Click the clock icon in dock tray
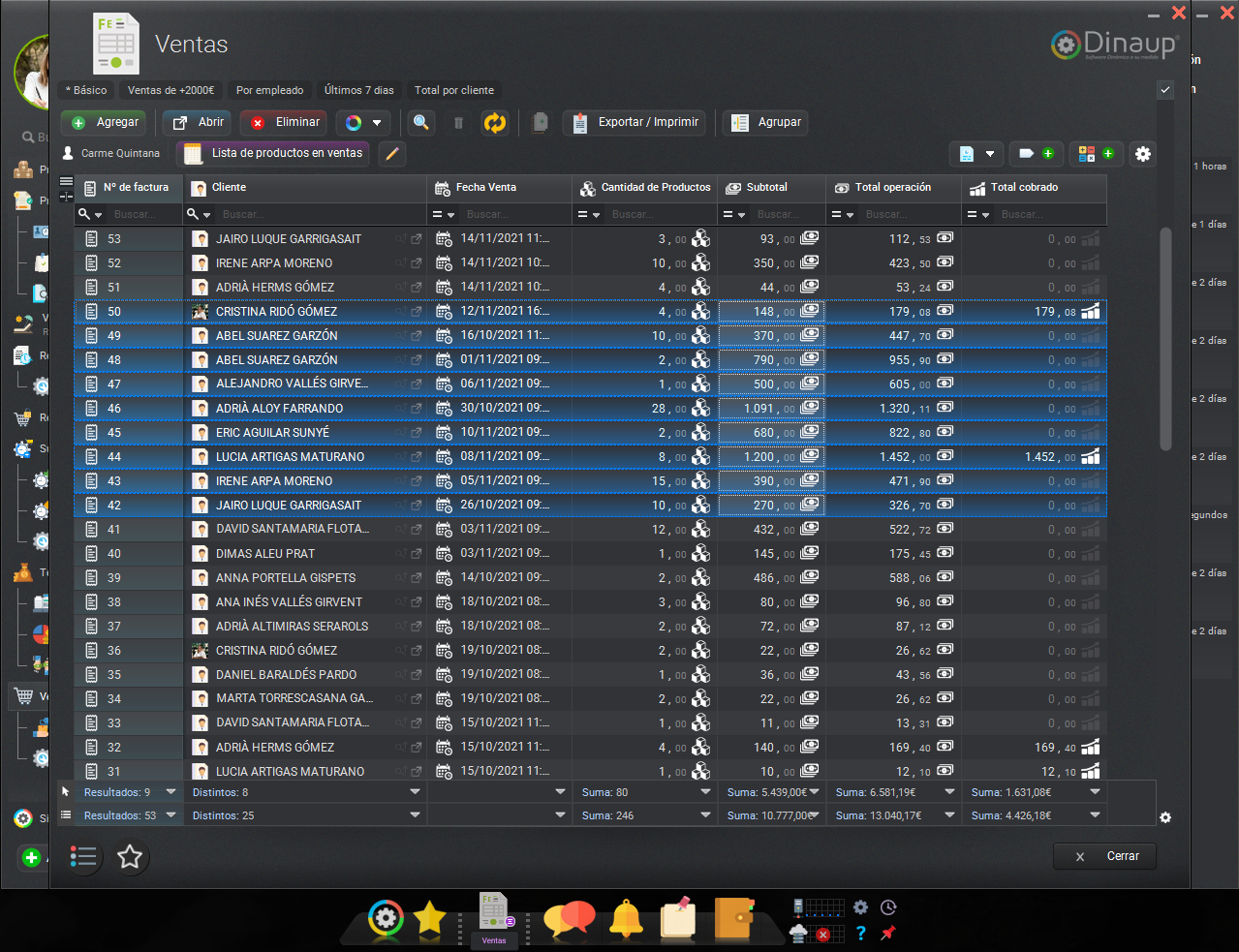The height and width of the screenshot is (952, 1239). [888, 907]
